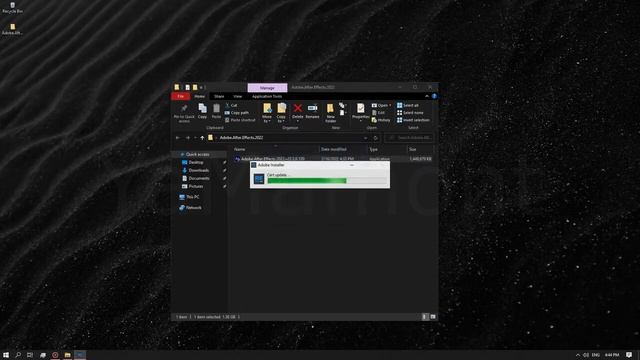The height and width of the screenshot is (360, 640).
Task: Open the Move to menu
Action: pos(267,113)
